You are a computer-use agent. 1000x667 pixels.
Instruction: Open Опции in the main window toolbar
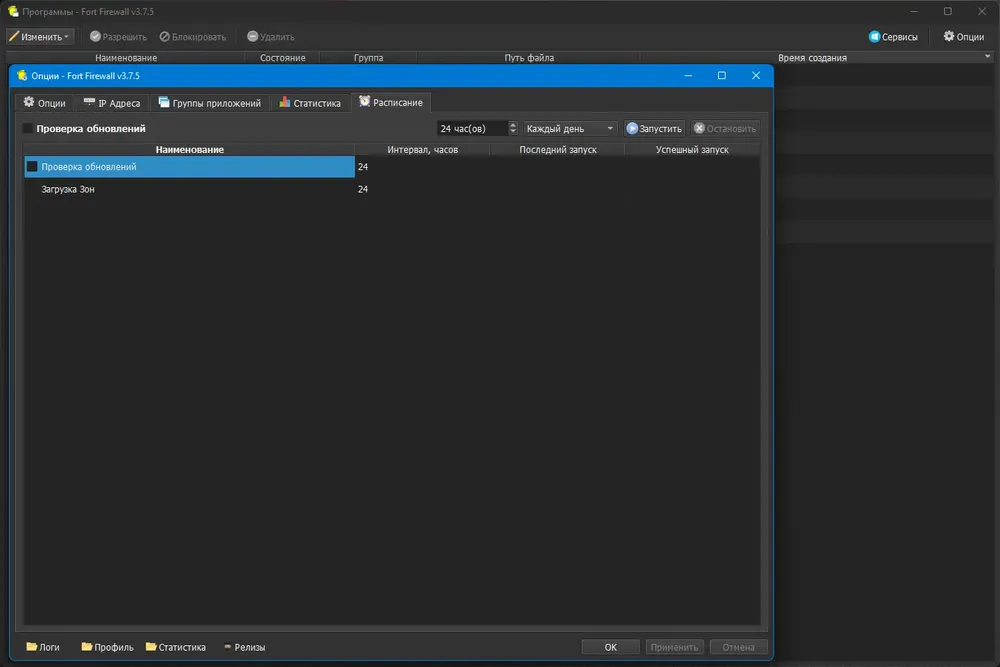(964, 36)
